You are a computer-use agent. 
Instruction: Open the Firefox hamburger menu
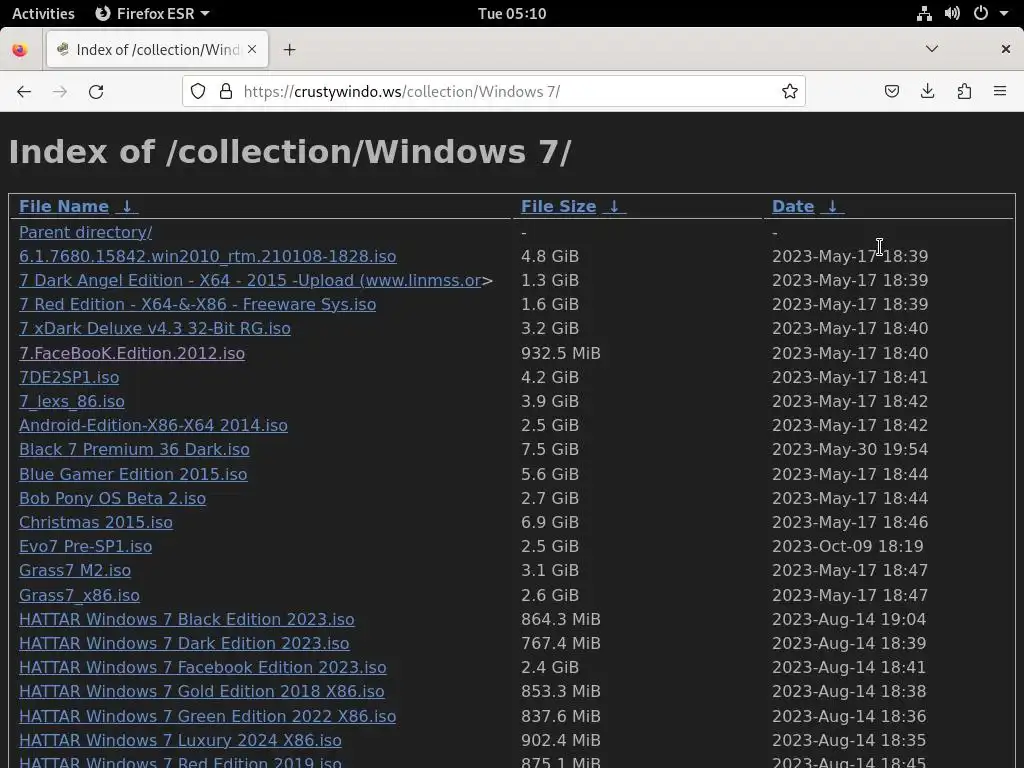(x=1000, y=91)
